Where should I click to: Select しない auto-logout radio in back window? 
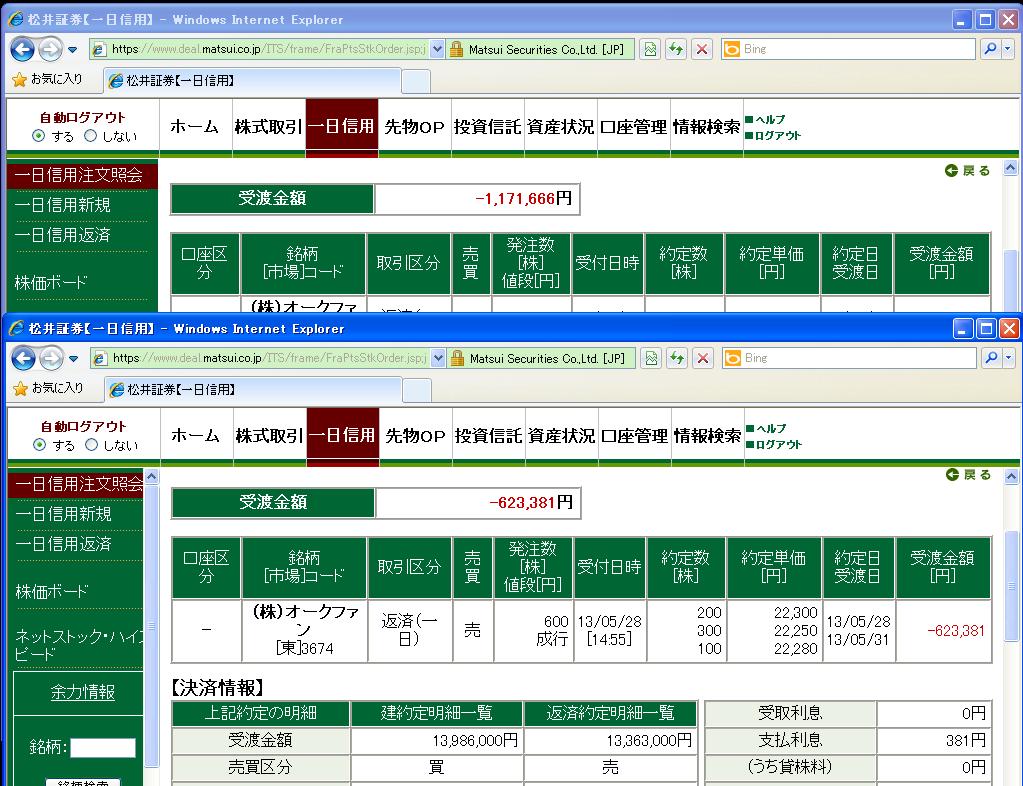(x=91, y=136)
